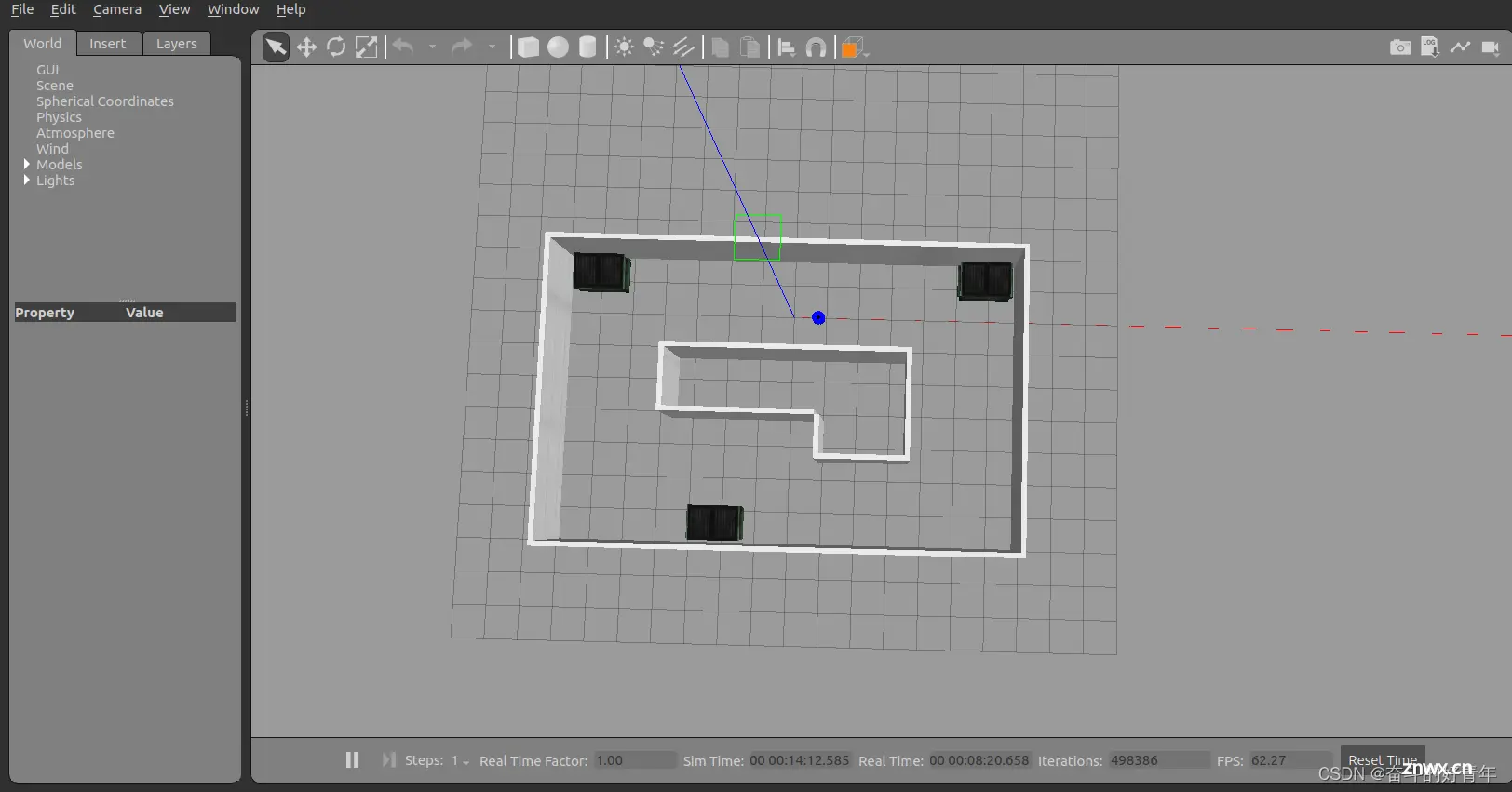The height and width of the screenshot is (792, 1512).
Task: Click the Models label
Action: pyautogui.click(x=60, y=165)
